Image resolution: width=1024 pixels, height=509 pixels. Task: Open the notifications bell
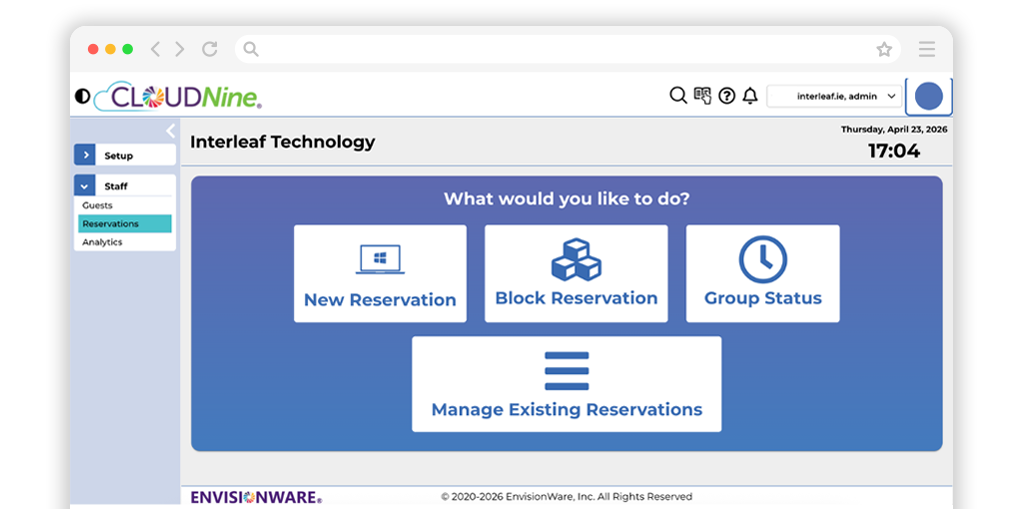[750, 96]
